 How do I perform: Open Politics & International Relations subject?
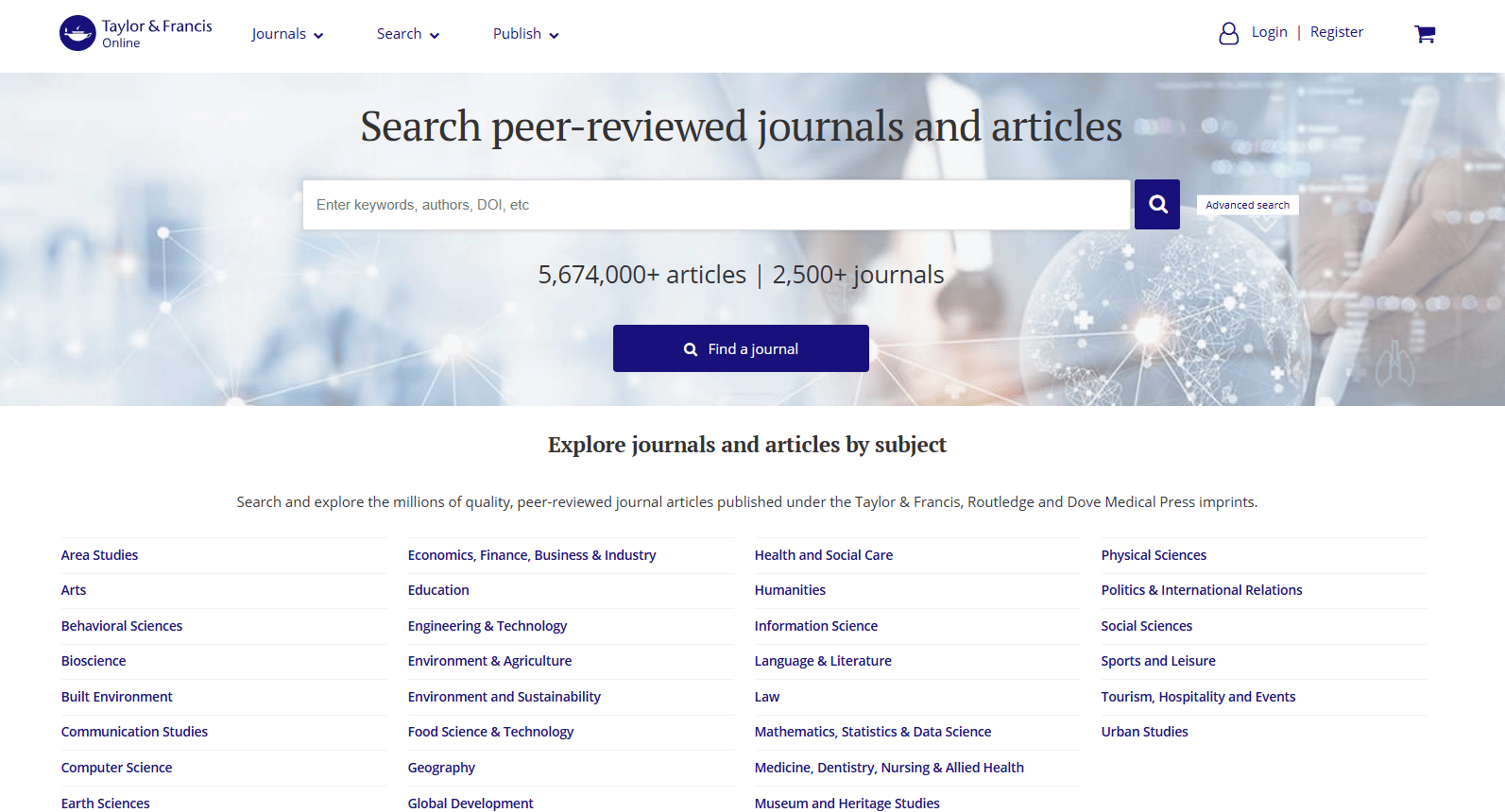1202,590
